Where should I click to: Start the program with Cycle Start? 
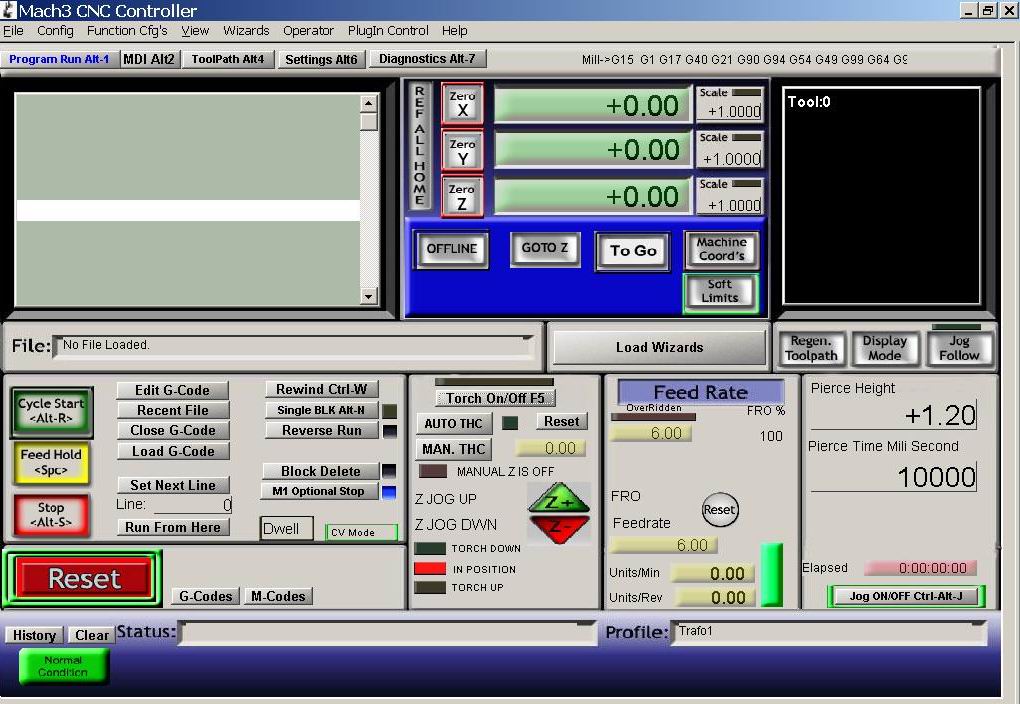(51, 411)
